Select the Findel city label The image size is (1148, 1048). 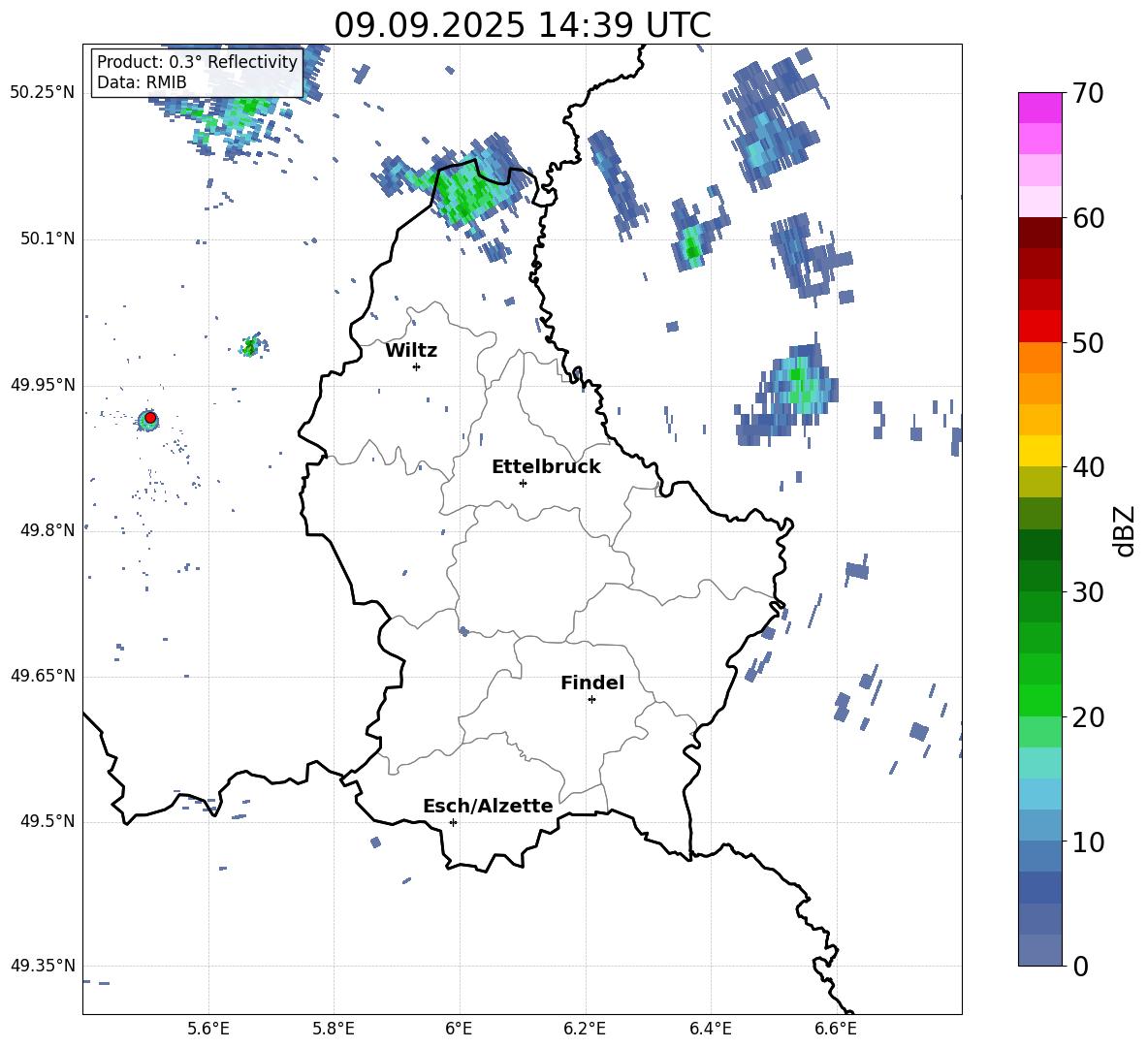[x=592, y=683]
